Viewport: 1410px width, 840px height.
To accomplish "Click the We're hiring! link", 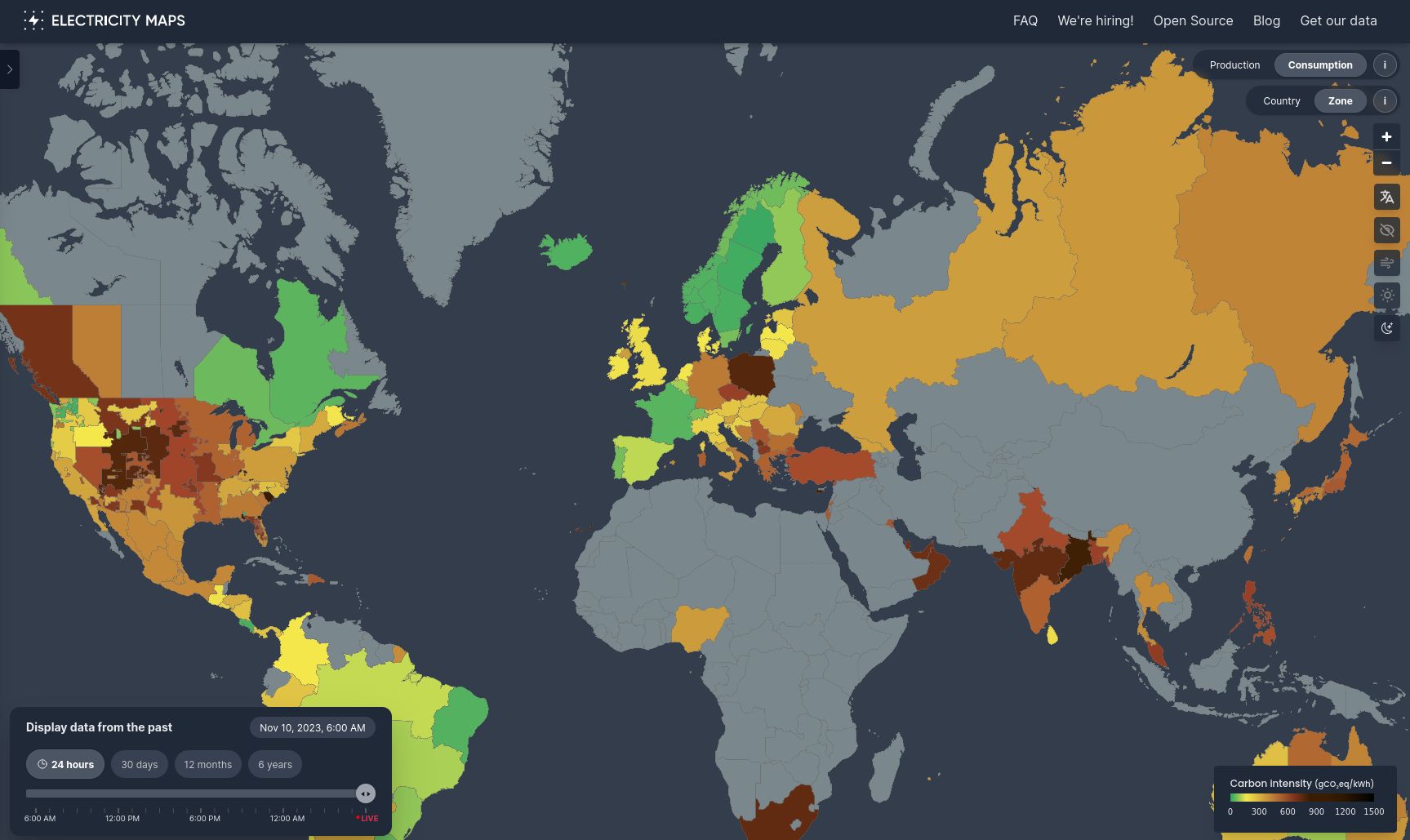I will [x=1096, y=20].
